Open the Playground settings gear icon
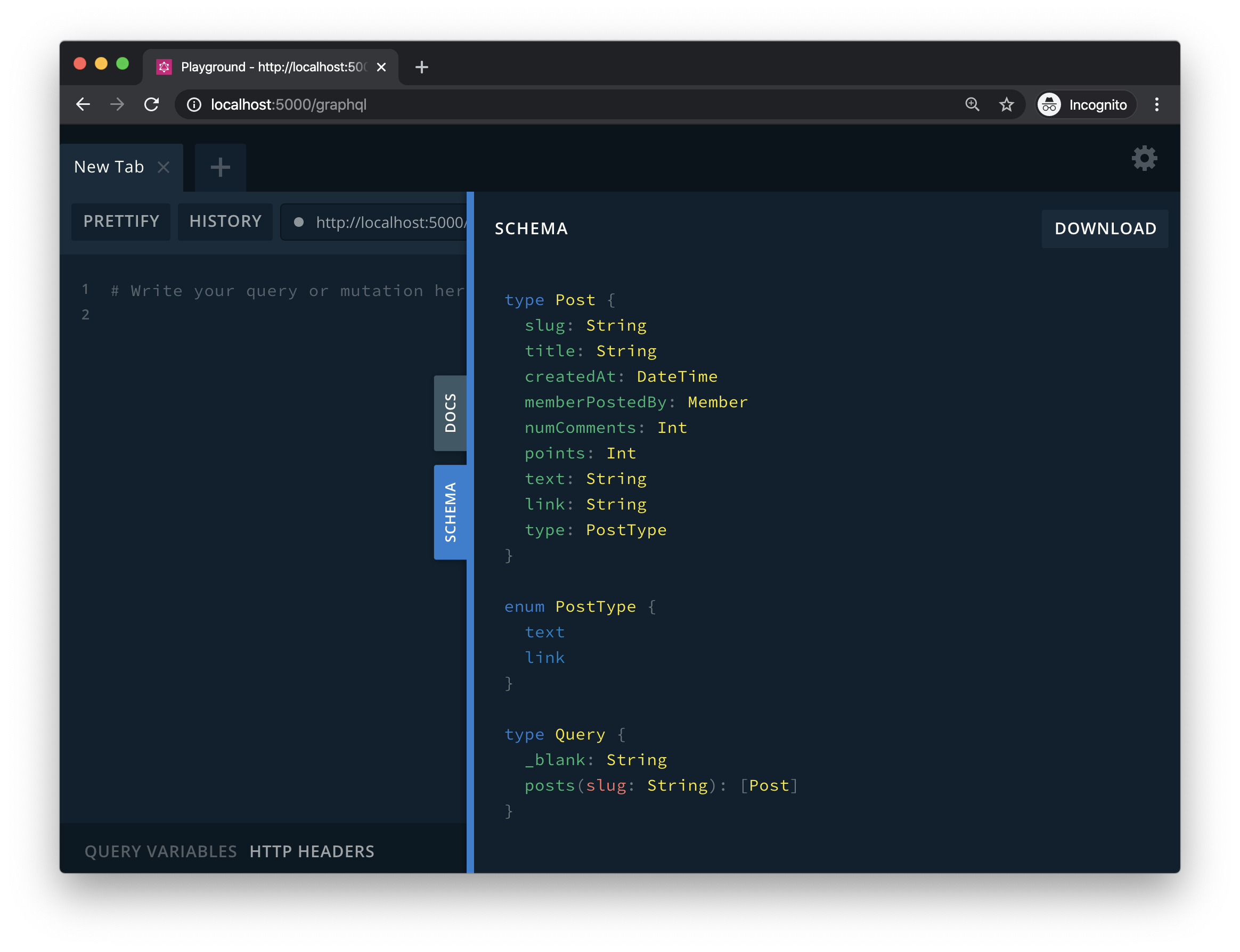Viewport: 1240px width, 952px height. pyautogui.click(x=1144, y=158)
